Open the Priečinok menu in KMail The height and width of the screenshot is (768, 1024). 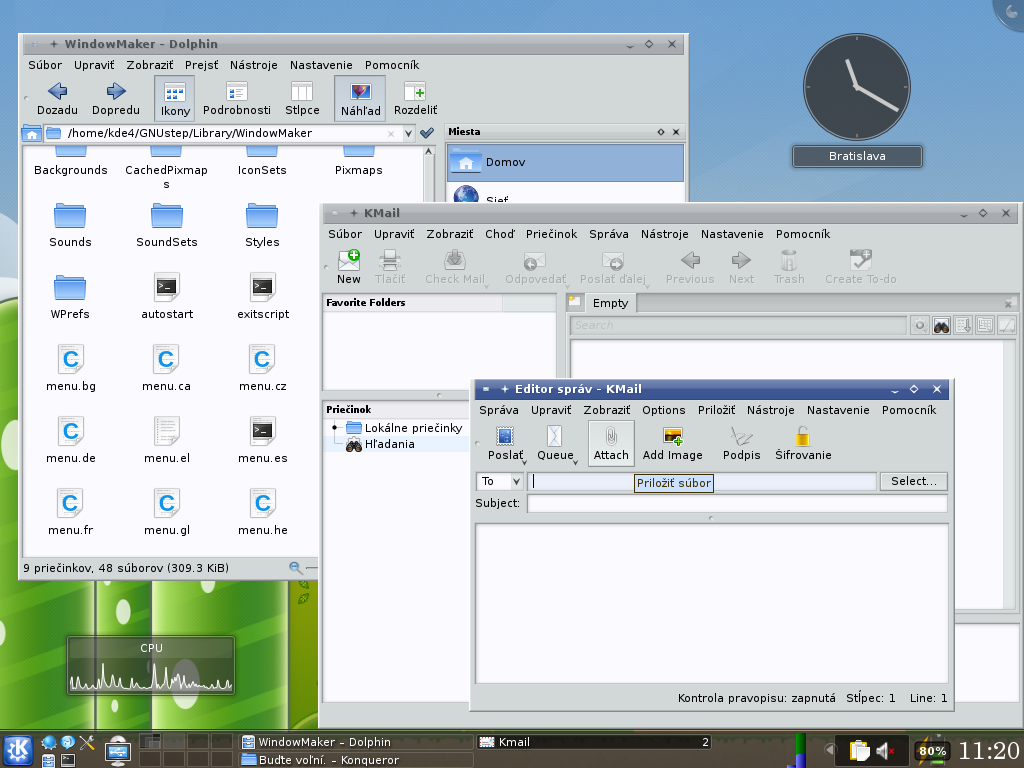click(x=551, y=234)
